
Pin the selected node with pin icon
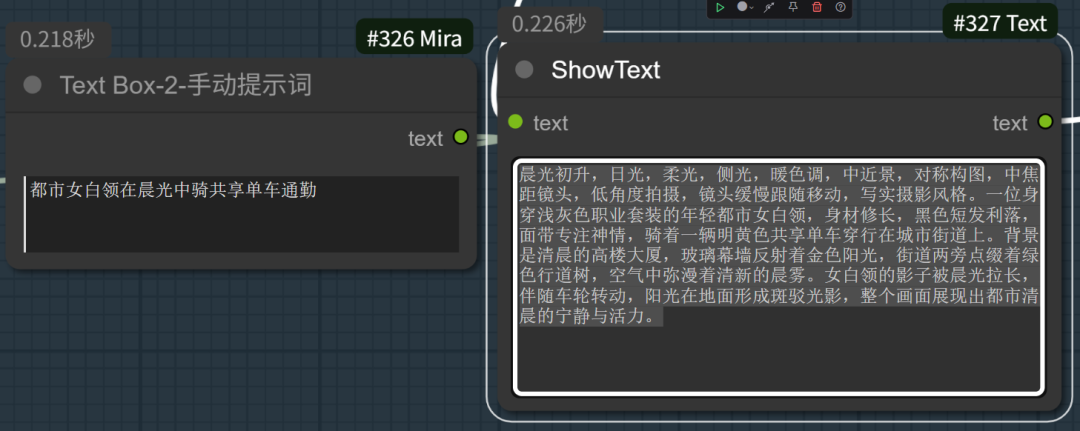pos(793,7)
